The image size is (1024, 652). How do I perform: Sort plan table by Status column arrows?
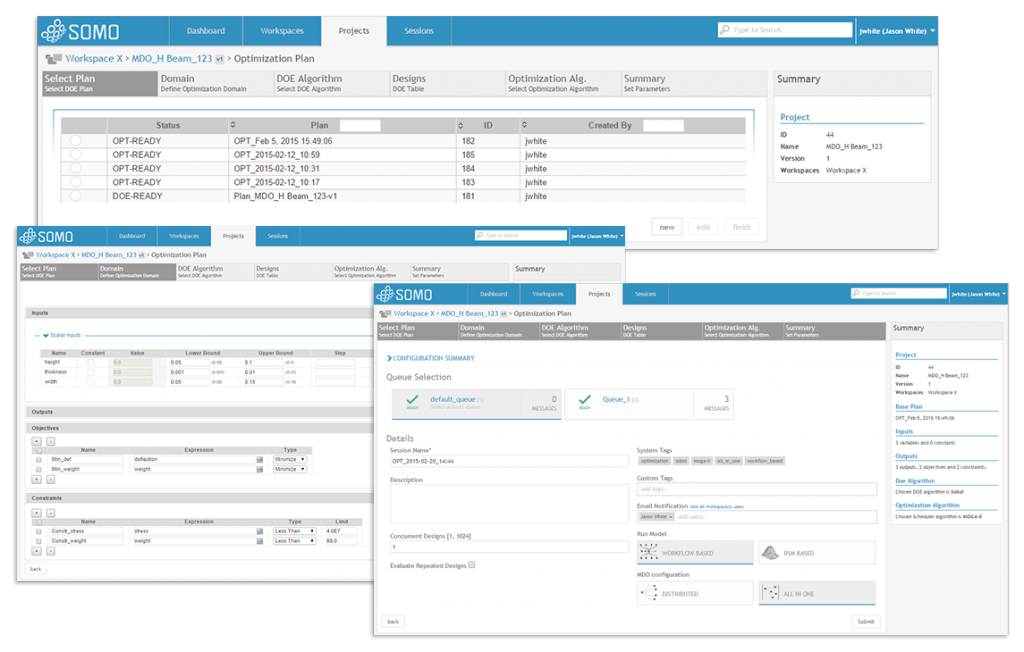(x=232, y=125)
